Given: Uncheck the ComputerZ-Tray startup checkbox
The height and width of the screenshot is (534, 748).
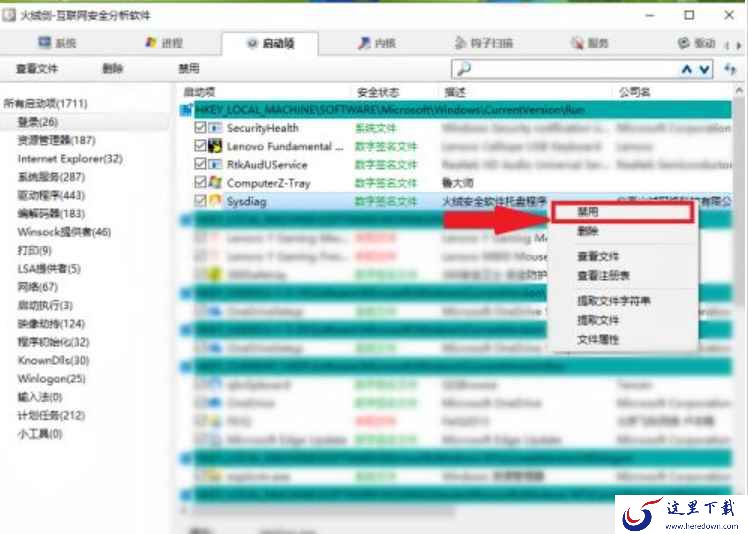Looking at the screenshot, I should pyautogui.click(x=200, y=182).
